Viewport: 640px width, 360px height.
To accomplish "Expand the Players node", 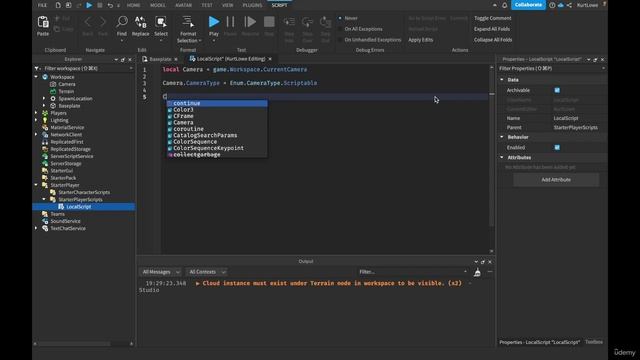I will pos(36,113).
